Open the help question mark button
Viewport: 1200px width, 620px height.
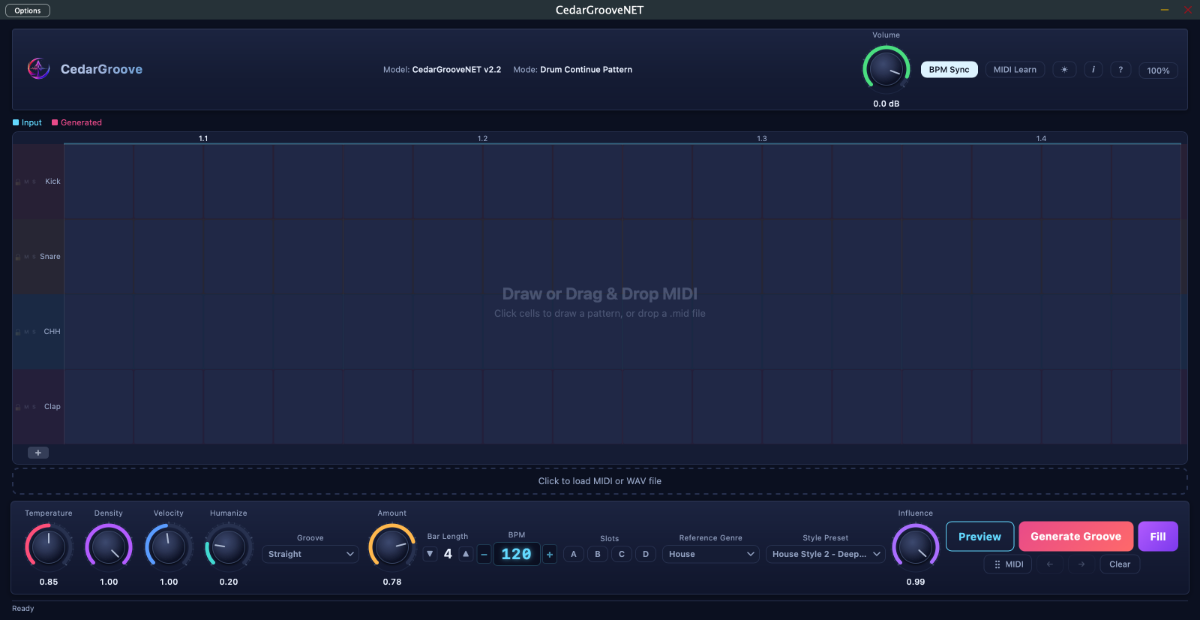coord(1121,70)
